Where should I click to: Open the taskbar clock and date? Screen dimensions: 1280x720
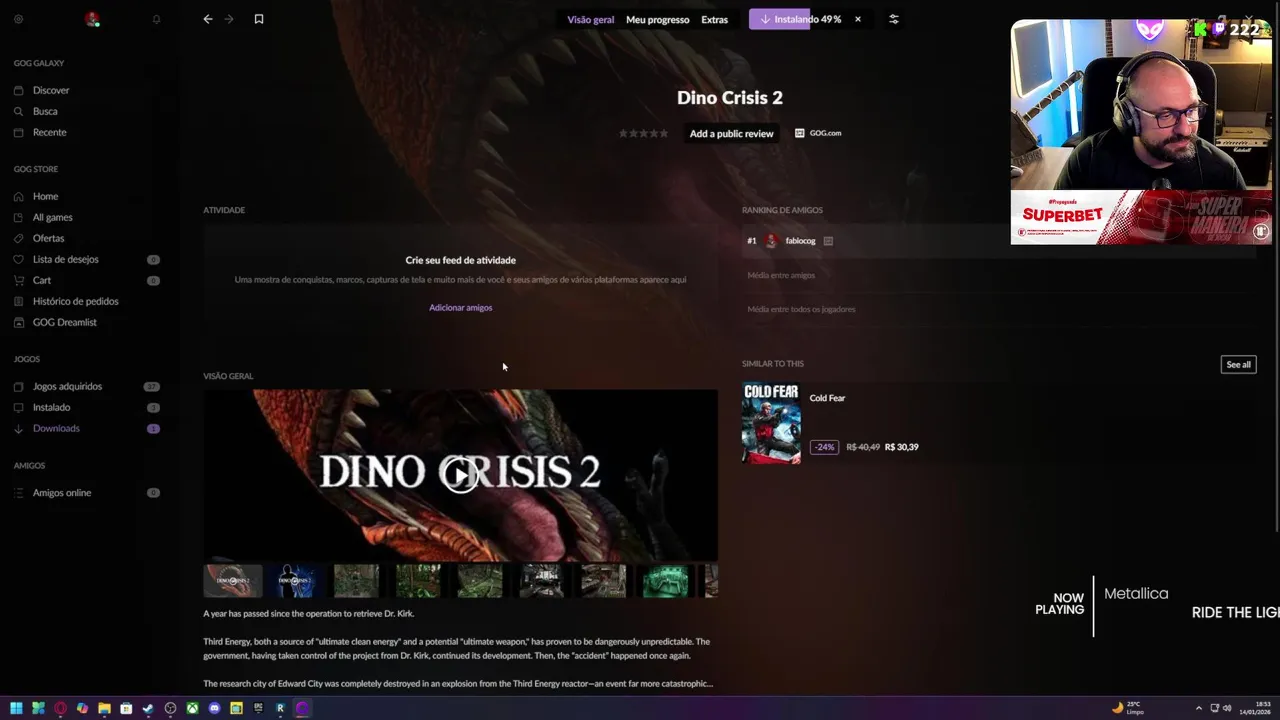1256,708
